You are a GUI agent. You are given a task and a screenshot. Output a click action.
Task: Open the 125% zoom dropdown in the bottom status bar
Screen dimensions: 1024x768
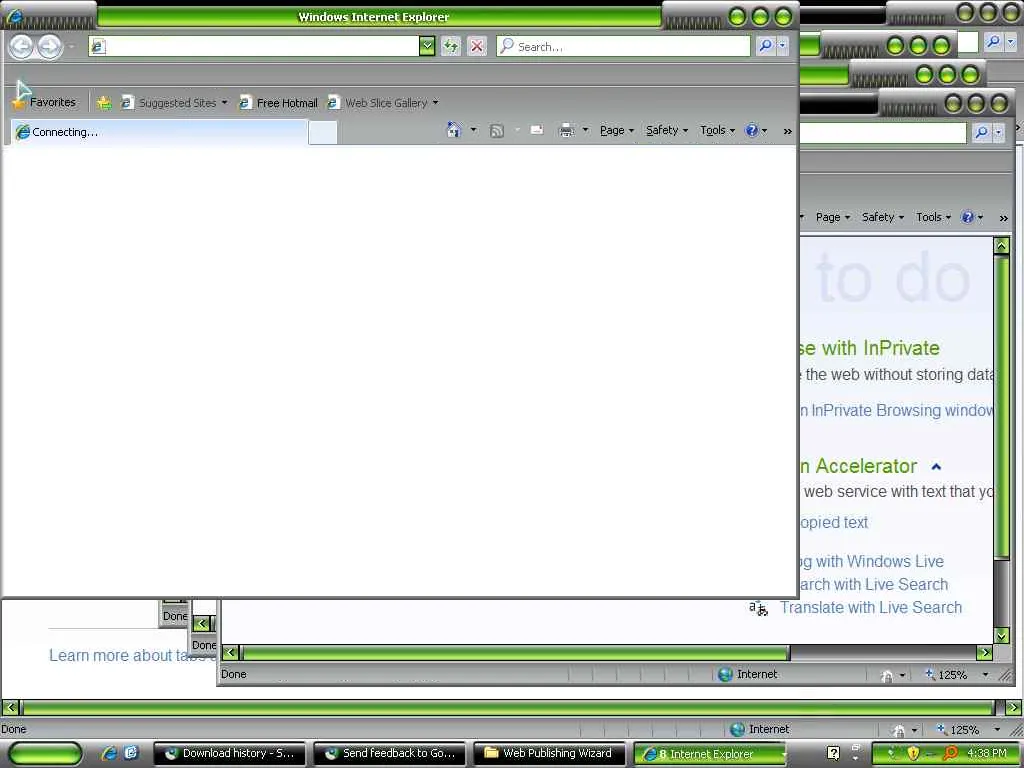(x=997, y=729)
